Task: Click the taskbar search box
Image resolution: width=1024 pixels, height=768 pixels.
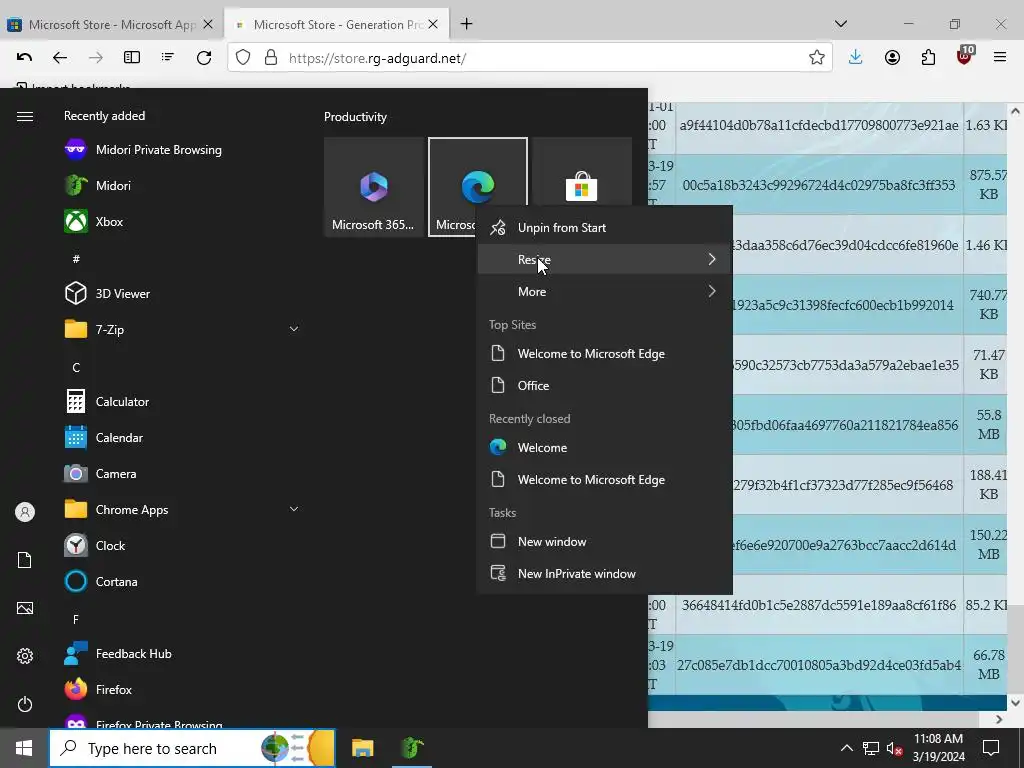Action: (193, 748)
